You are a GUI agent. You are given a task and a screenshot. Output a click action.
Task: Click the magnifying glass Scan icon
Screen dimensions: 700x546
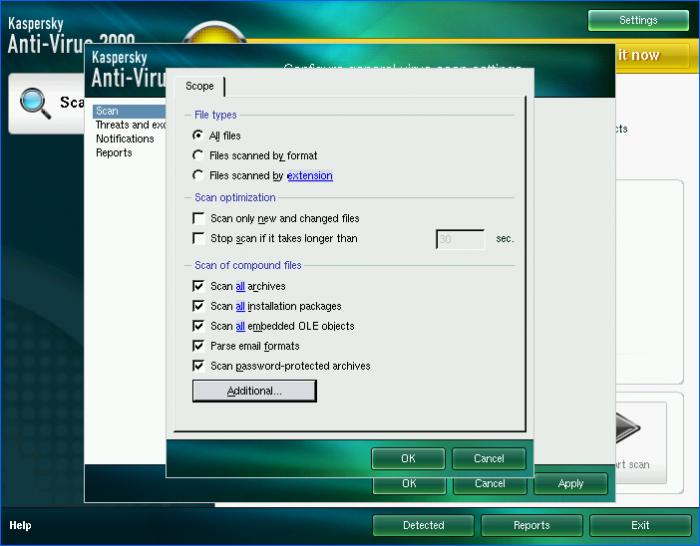click(35, 103)
